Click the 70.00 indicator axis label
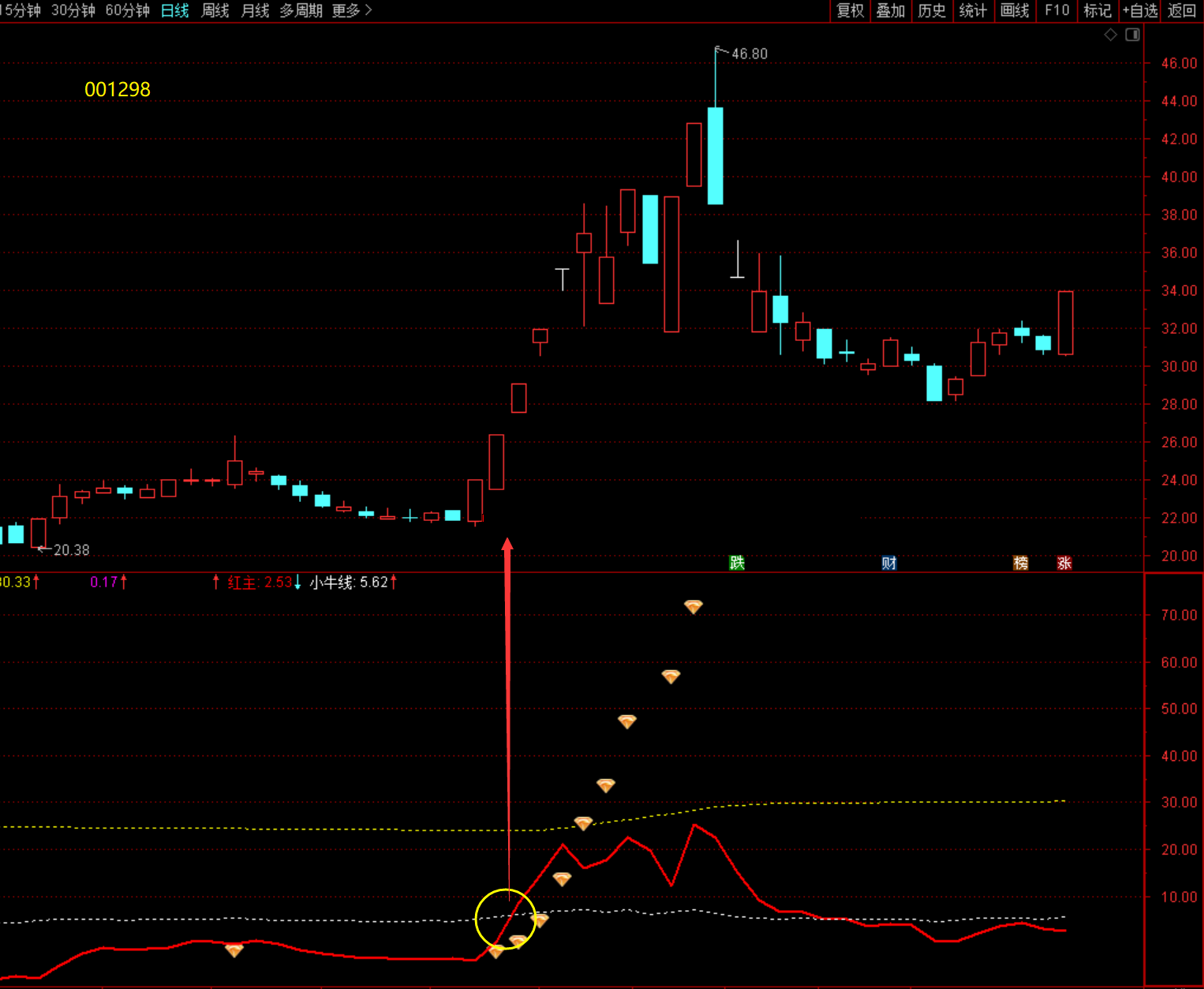 point(1179,615)
